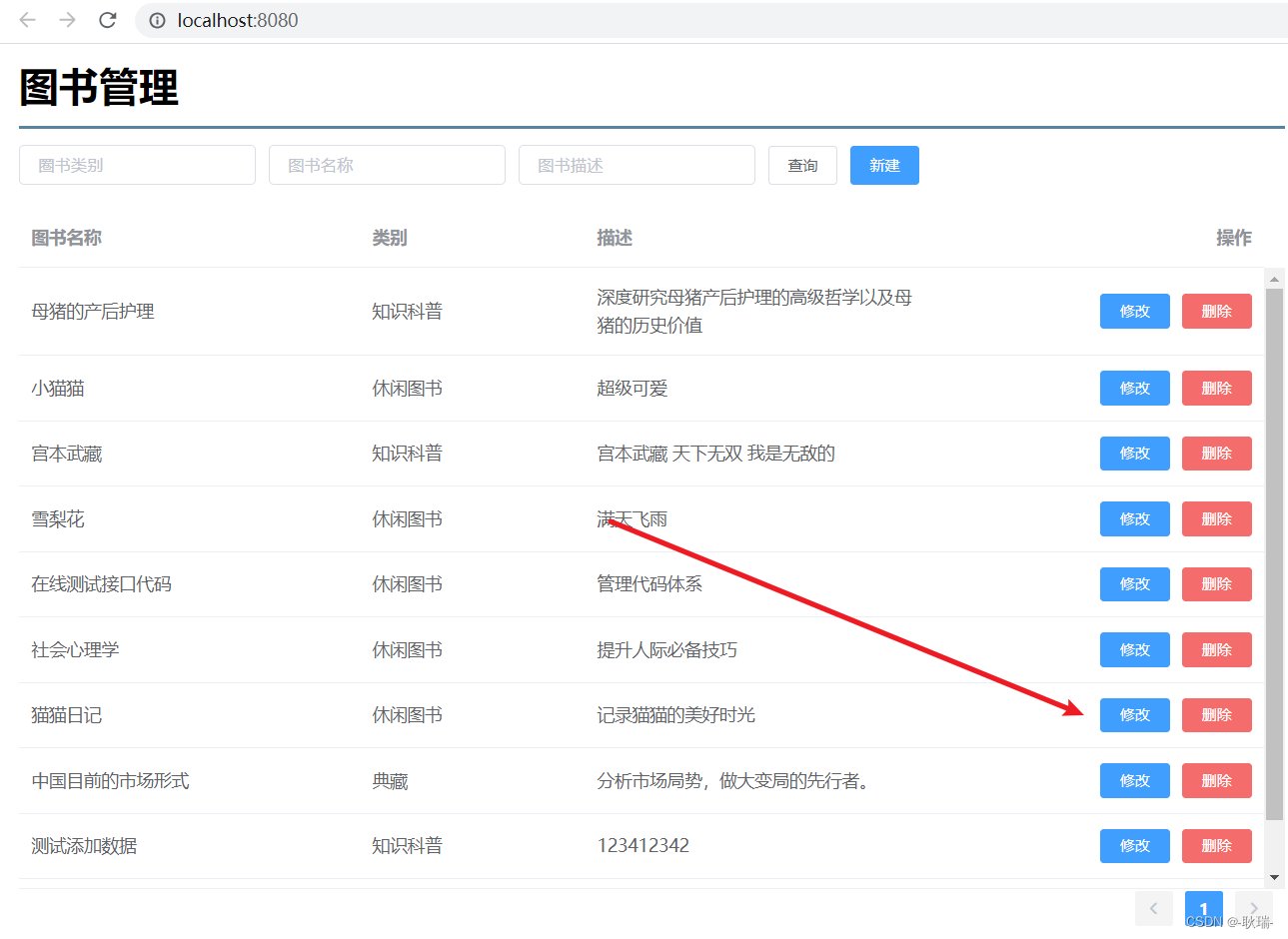Edit the 在线测试接口代码 row via 修改
Viewport: 1288px width, 939px height.
(x=1135, y=584)
